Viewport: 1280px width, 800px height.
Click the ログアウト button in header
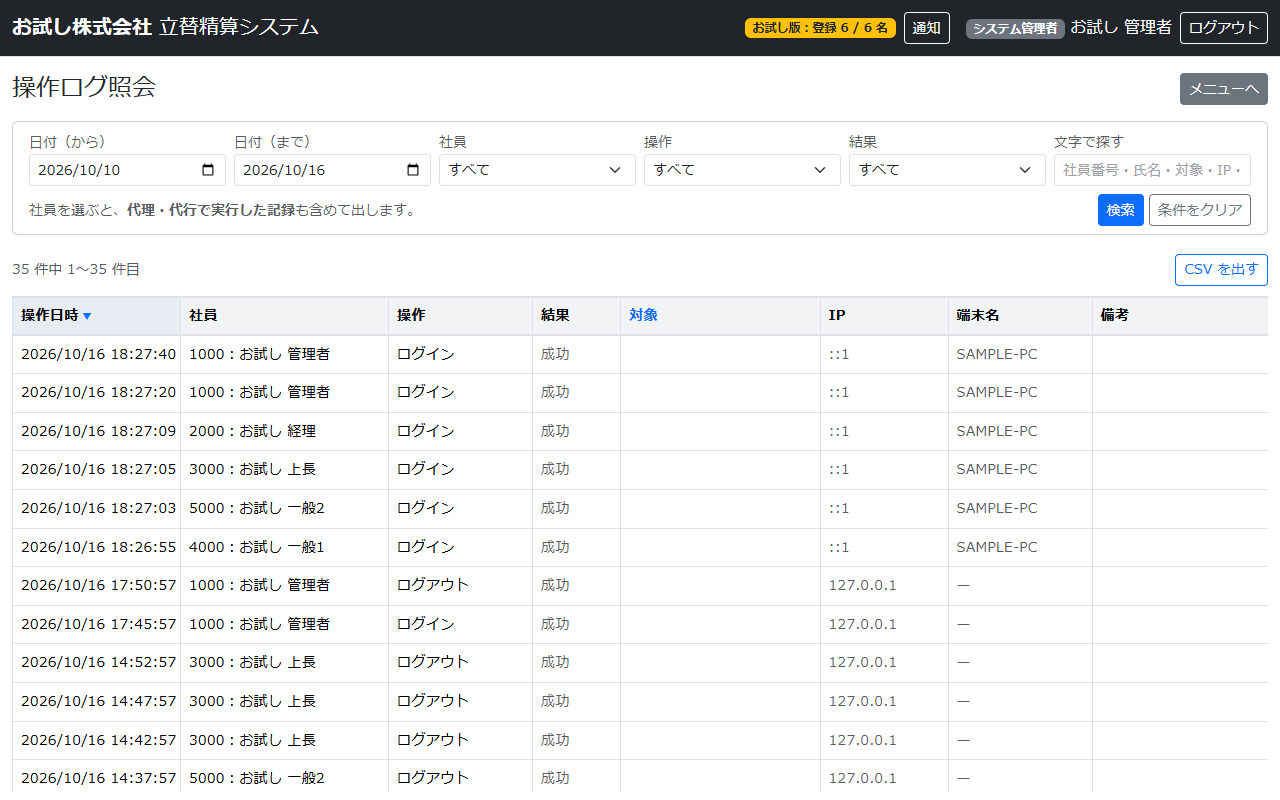1224,28
